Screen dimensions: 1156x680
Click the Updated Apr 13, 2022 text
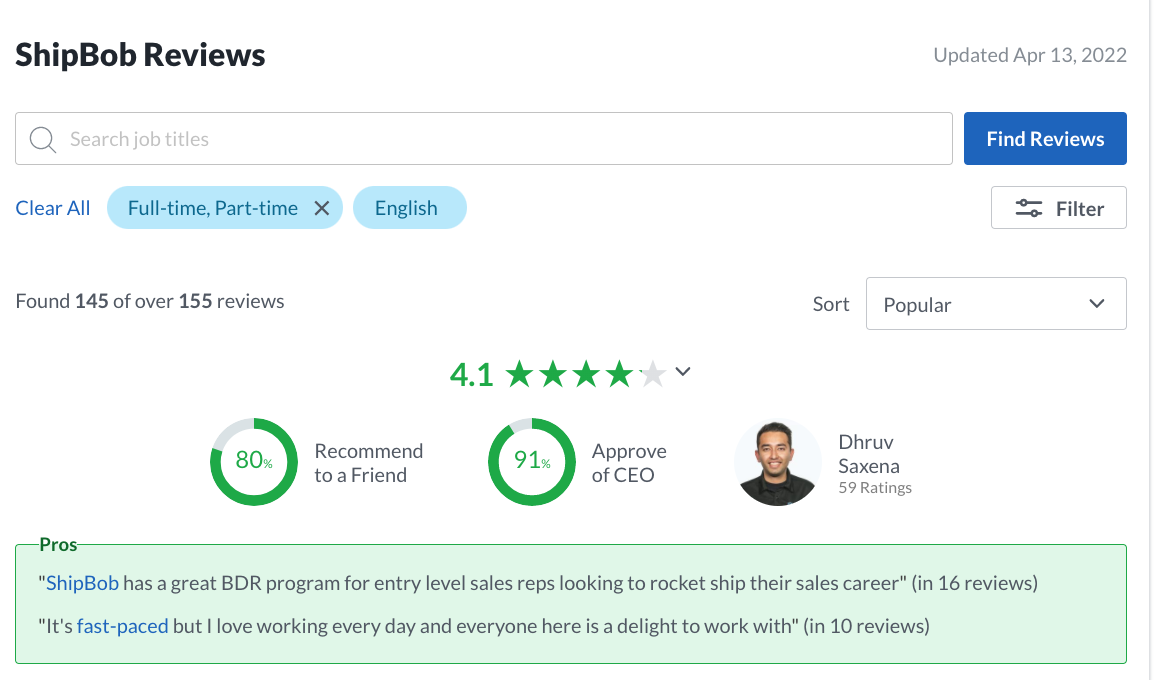(x=1030, y=55)
